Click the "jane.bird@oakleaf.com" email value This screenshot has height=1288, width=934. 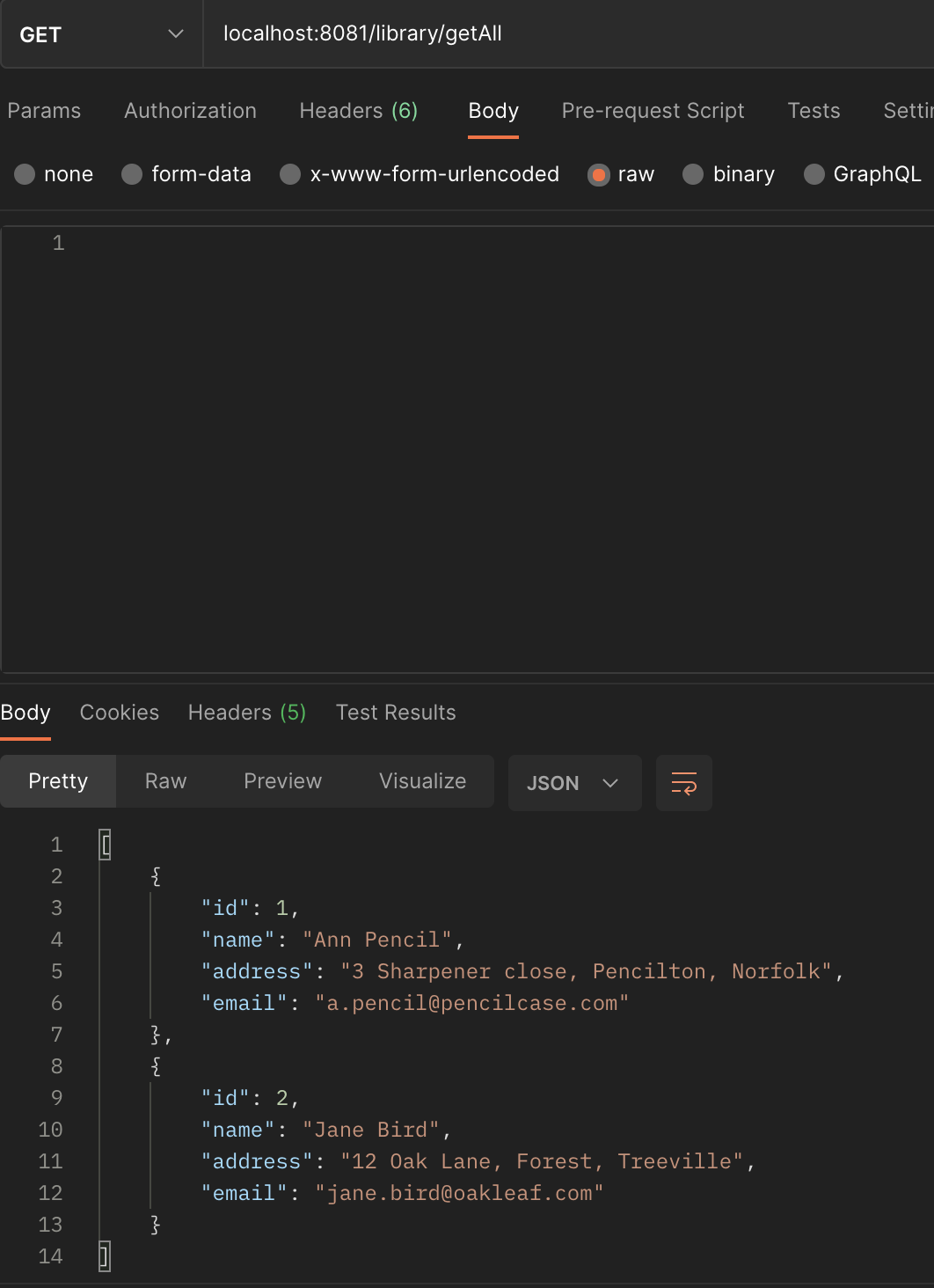point(459,1193)
